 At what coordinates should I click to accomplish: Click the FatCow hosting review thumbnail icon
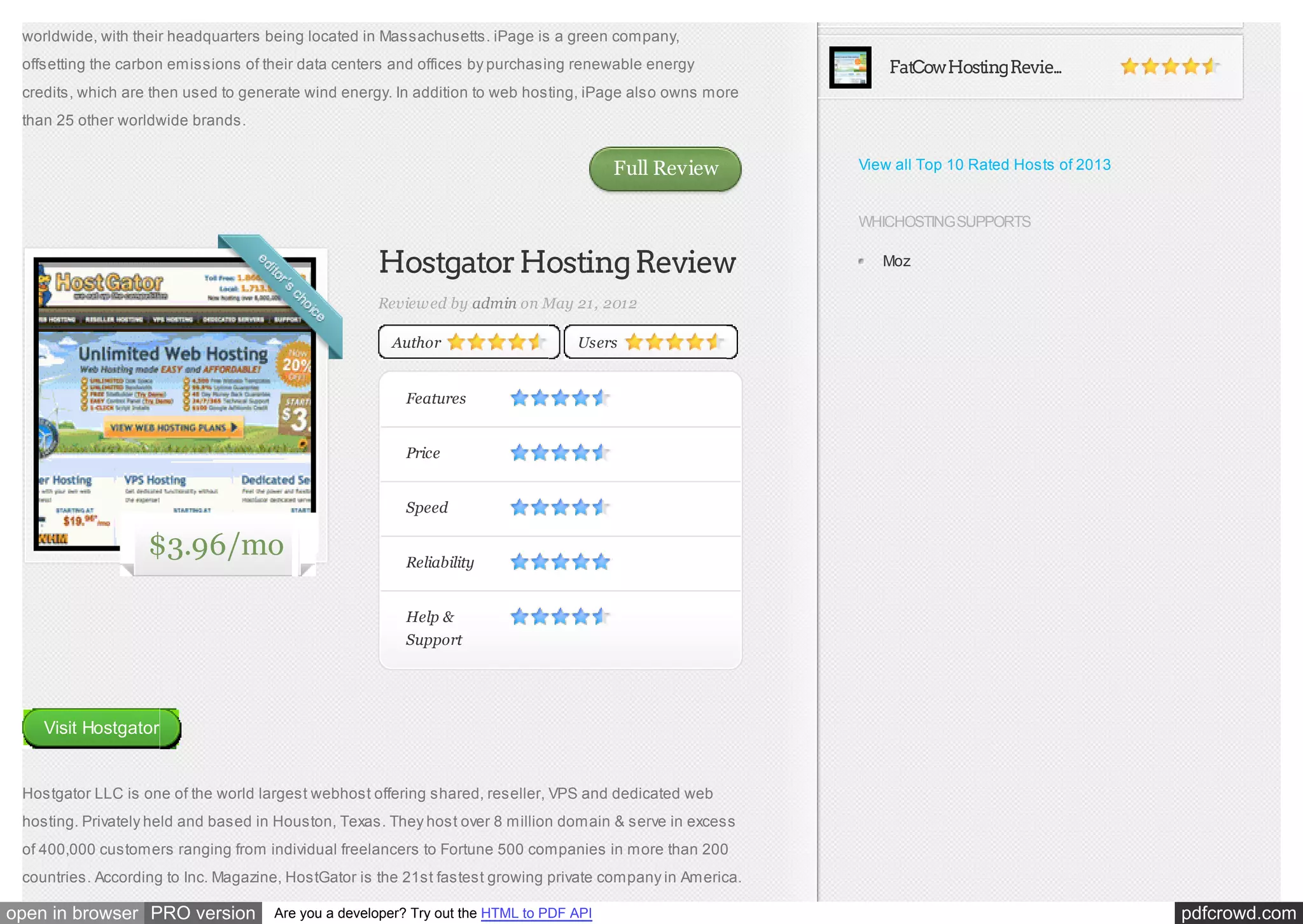(x=850, y=67)
